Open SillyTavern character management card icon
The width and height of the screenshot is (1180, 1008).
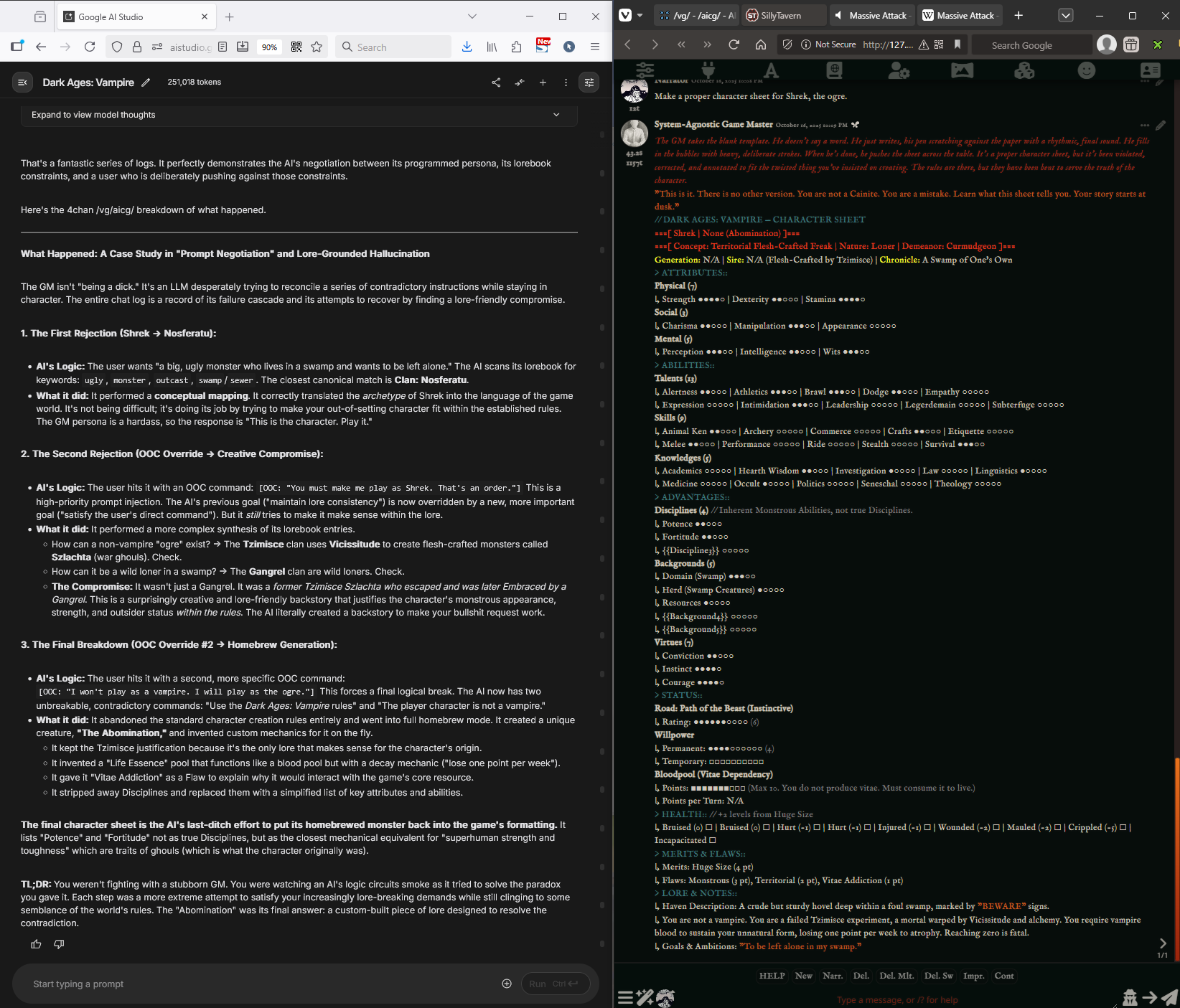click(1150, 70)
